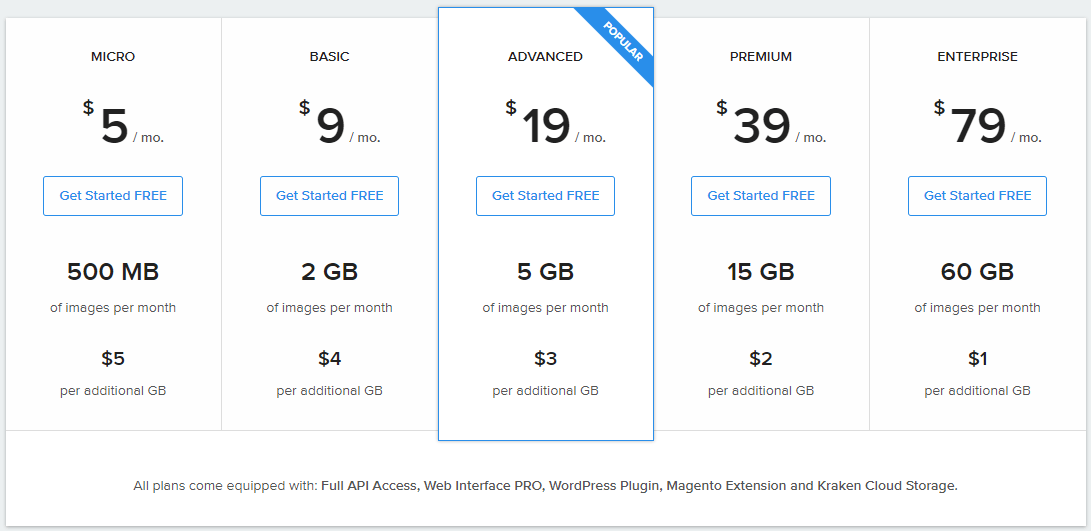Choose Get Started FREE for Enterprise plan
This screenshot has height=531, width=1091.
[977, 196]
